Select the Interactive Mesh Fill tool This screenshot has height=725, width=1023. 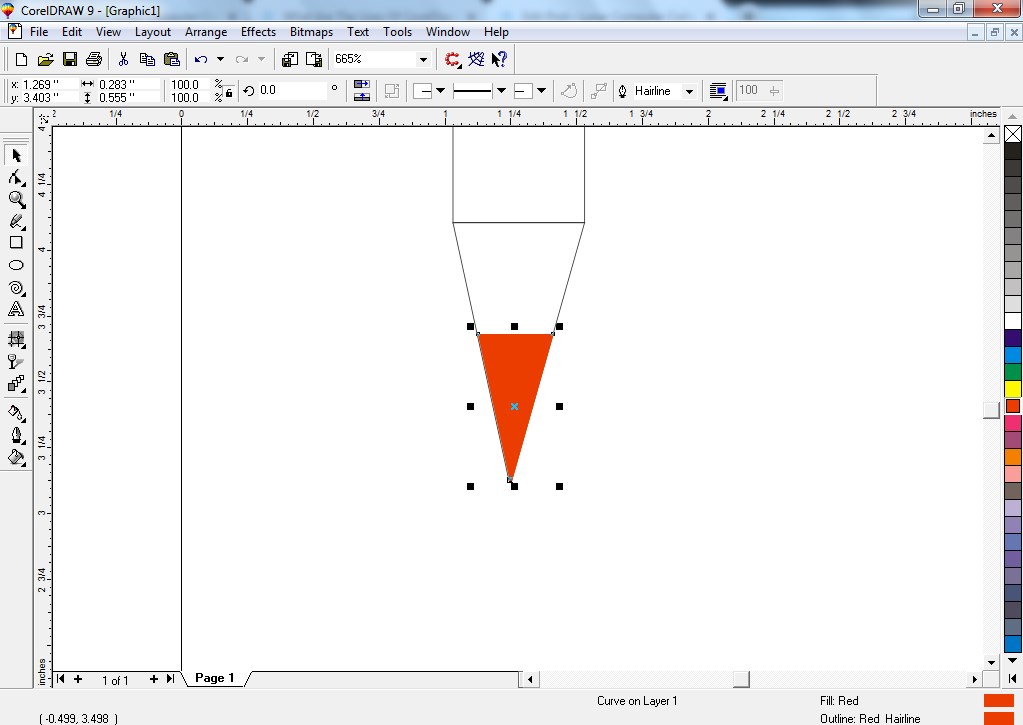point(16,339)
